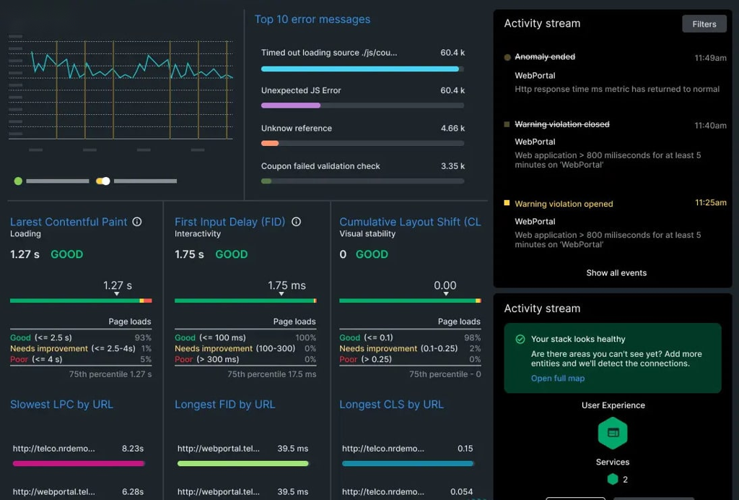The height and width of the screenshot is (500, 739).
Task: Expand Show all events list
Action: (x=616, y=273)
